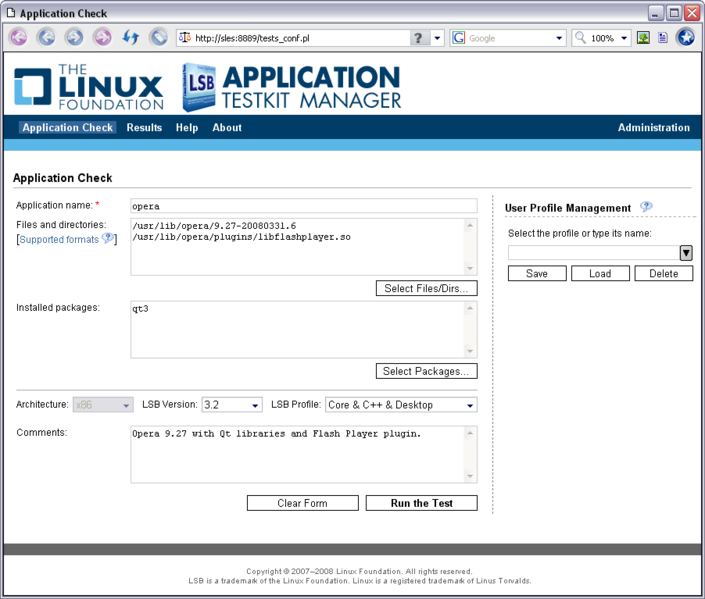Click the page icon in window title bar
This screenshot has height=599, width=705.
point(11,13)
